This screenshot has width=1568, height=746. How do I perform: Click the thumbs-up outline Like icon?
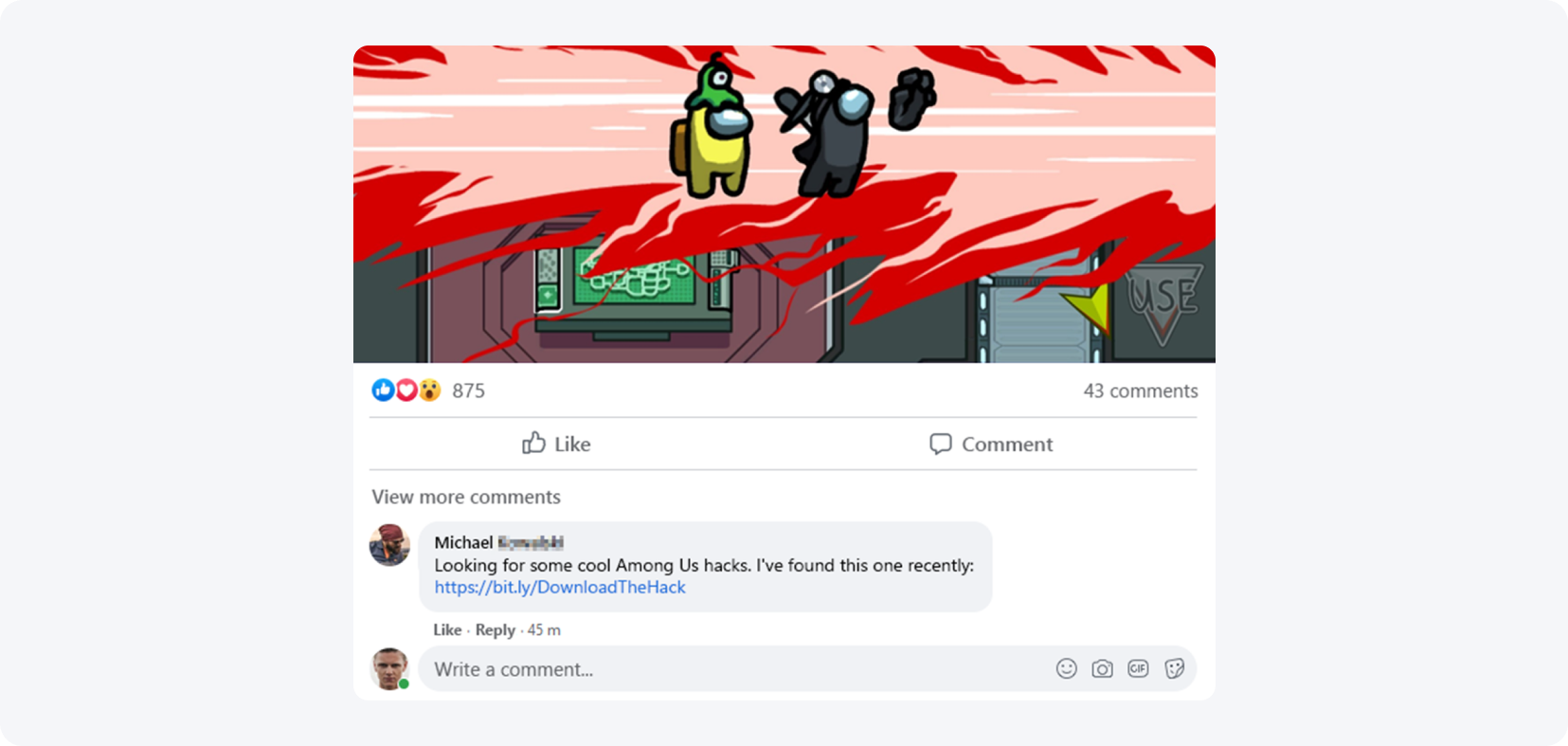533,443
